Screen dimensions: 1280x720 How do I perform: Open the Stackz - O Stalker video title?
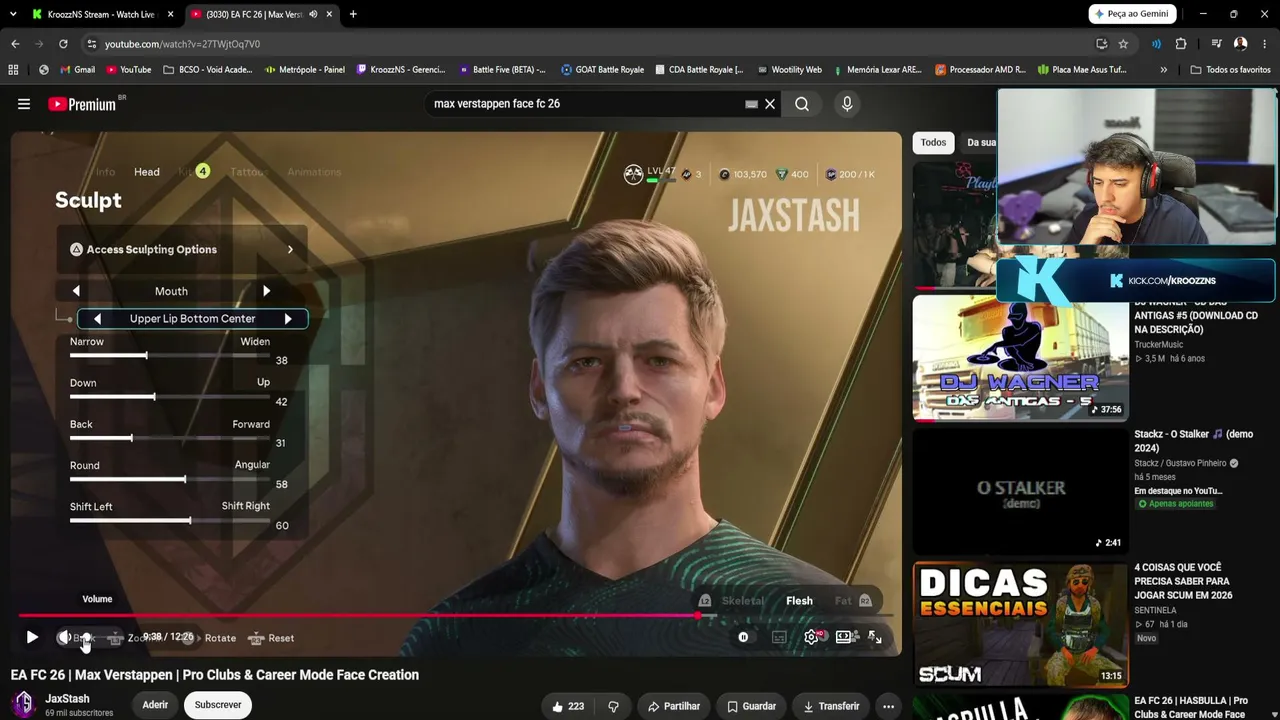(1193, 441)
